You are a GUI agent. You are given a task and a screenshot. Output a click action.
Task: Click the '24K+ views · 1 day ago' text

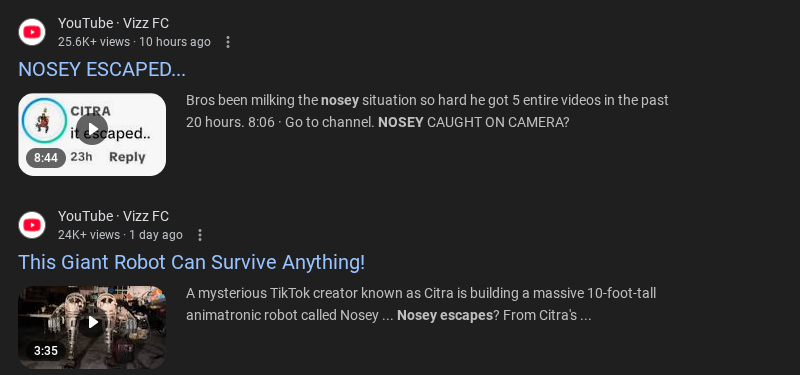pyautogui.click(x=120, y=235)
